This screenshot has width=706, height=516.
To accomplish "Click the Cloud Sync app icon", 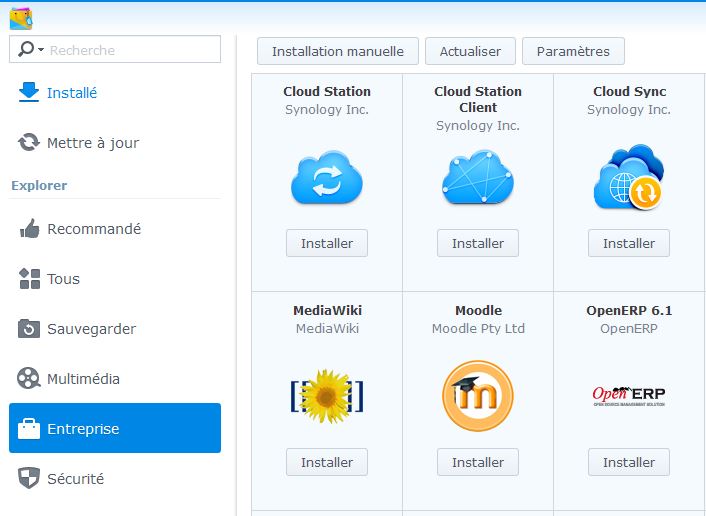I will pyautogui.click(x=628, y=179).
